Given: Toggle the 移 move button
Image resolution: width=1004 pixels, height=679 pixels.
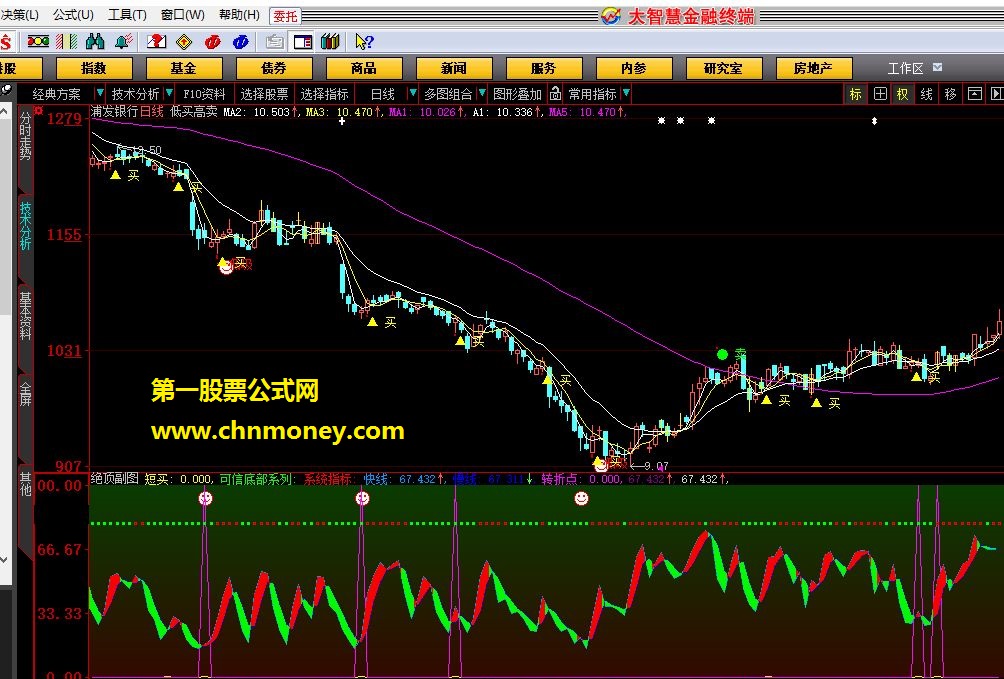Looking at the screenshot, I should (x=950, y=94).
